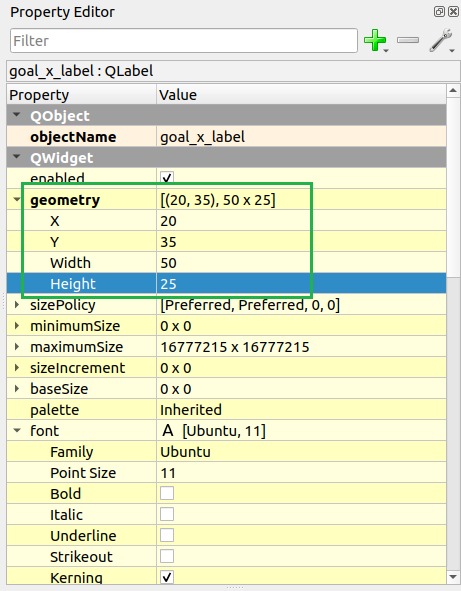Open the wrench configure options icon
The width and height of the screenshot is (461, 591).
441,40
